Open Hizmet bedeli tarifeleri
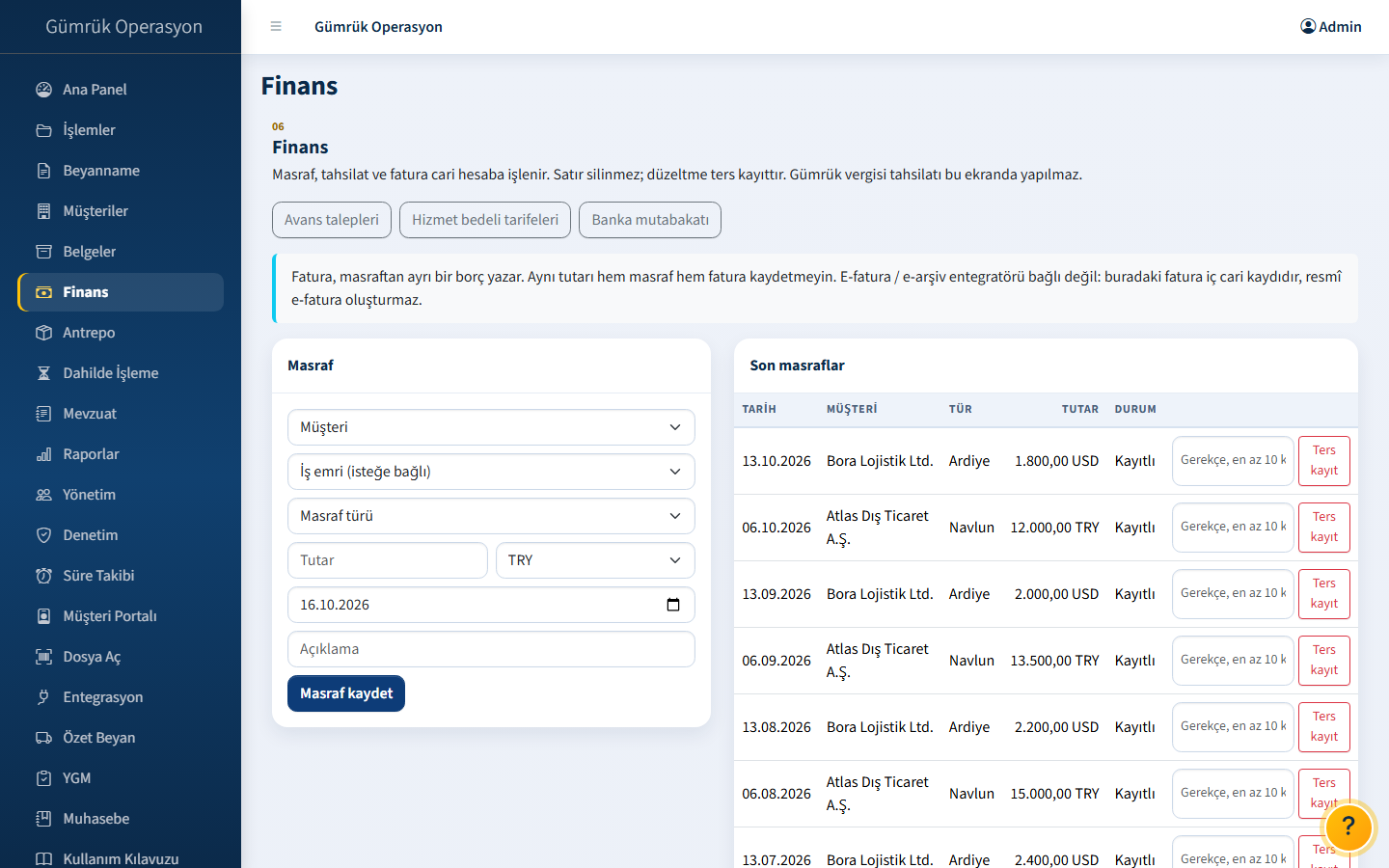Image resolution: width=1389 pixels, height=868 pixels. tap(485, 220)
